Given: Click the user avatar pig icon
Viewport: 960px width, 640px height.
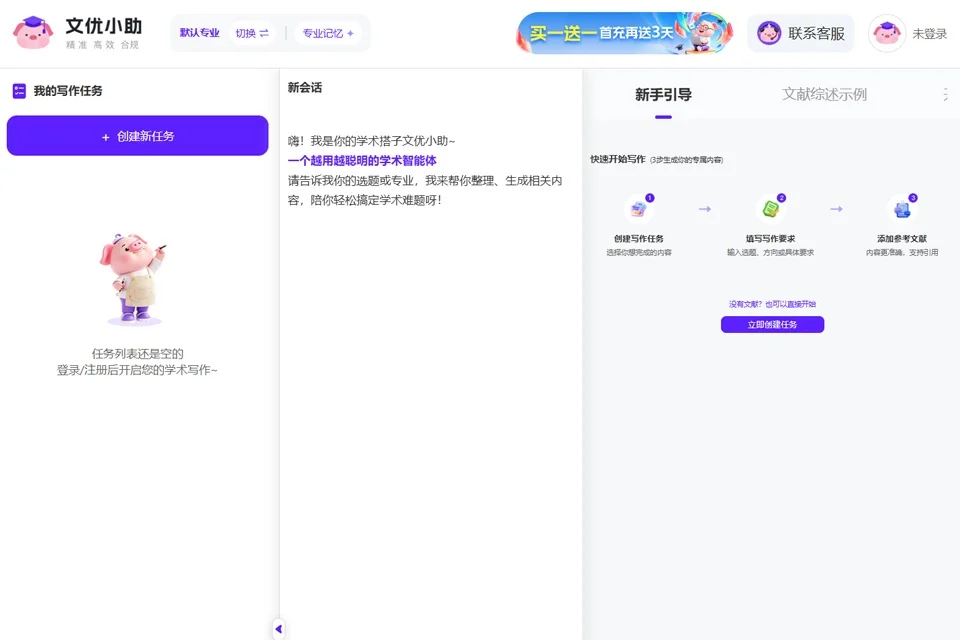Looking at the screenshot, I should (887, 33).
